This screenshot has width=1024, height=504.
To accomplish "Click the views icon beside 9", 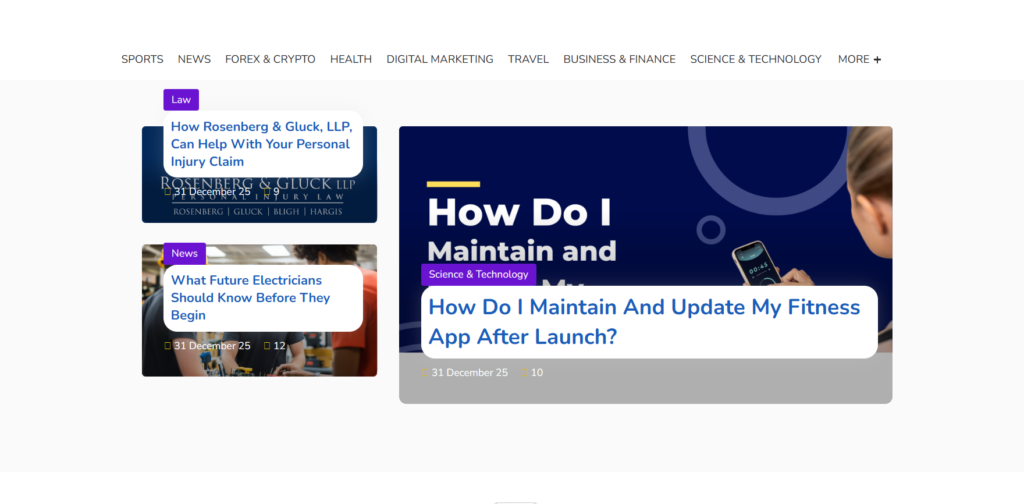I will point(267,192).
